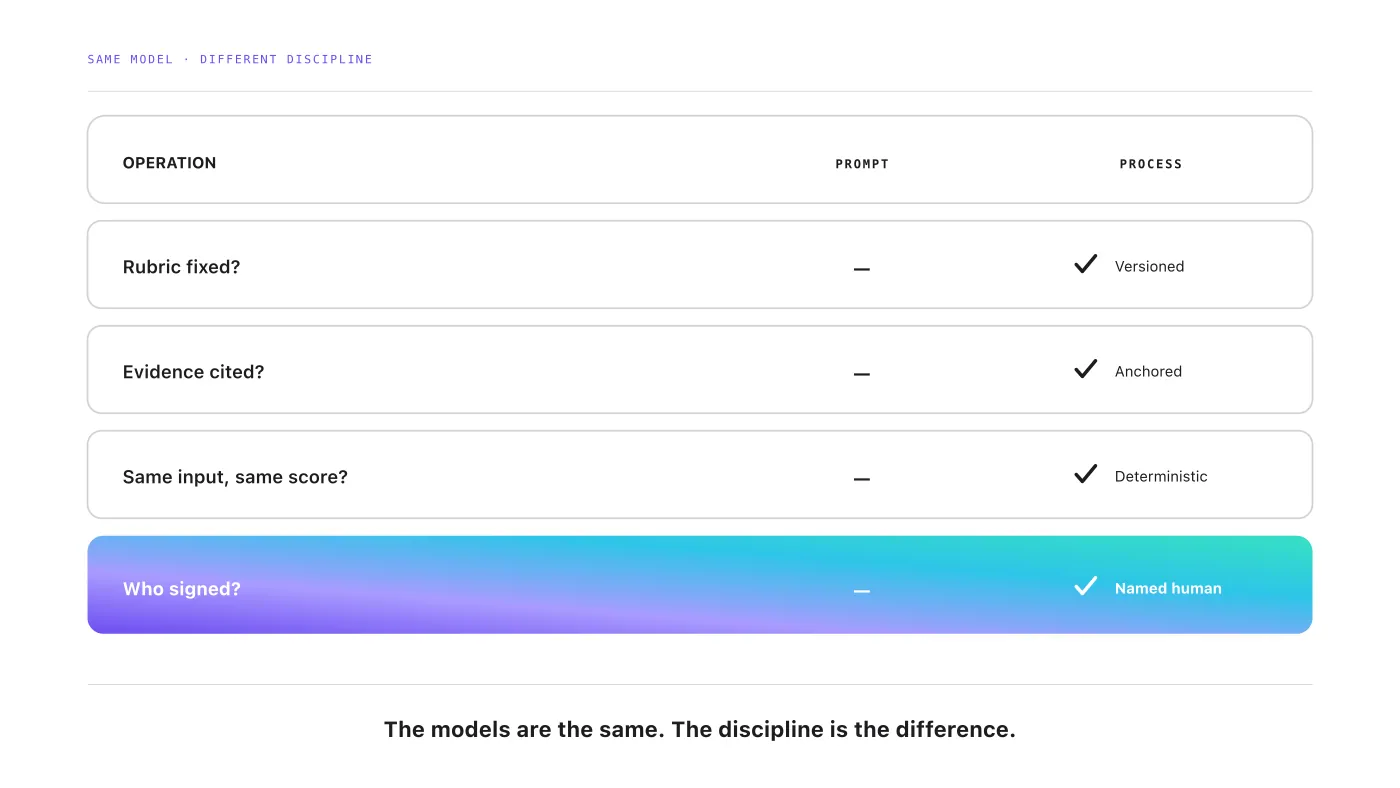
Task: Select the PROMPT column header
Action: coord(862,164)
